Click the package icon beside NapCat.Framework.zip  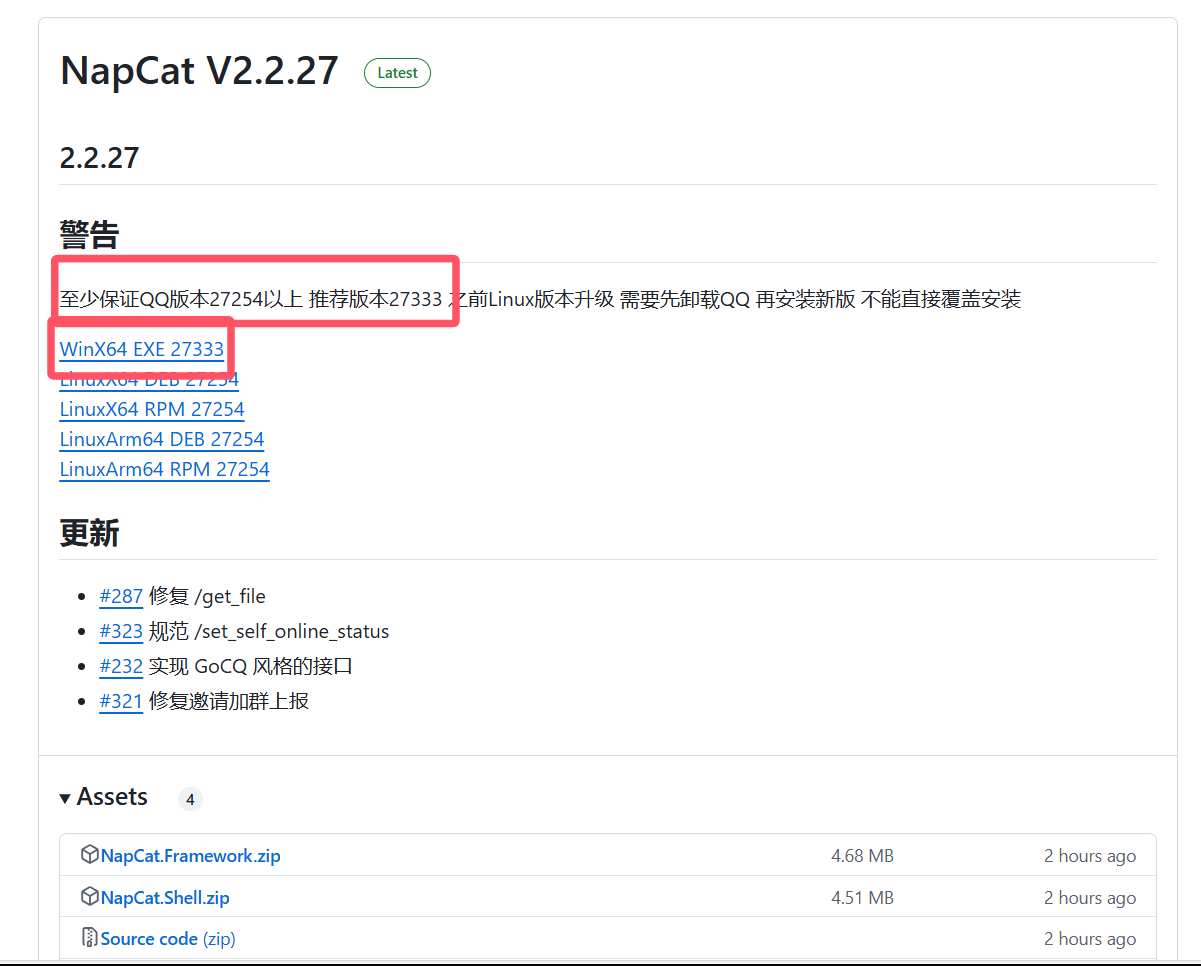coord(89,855)
